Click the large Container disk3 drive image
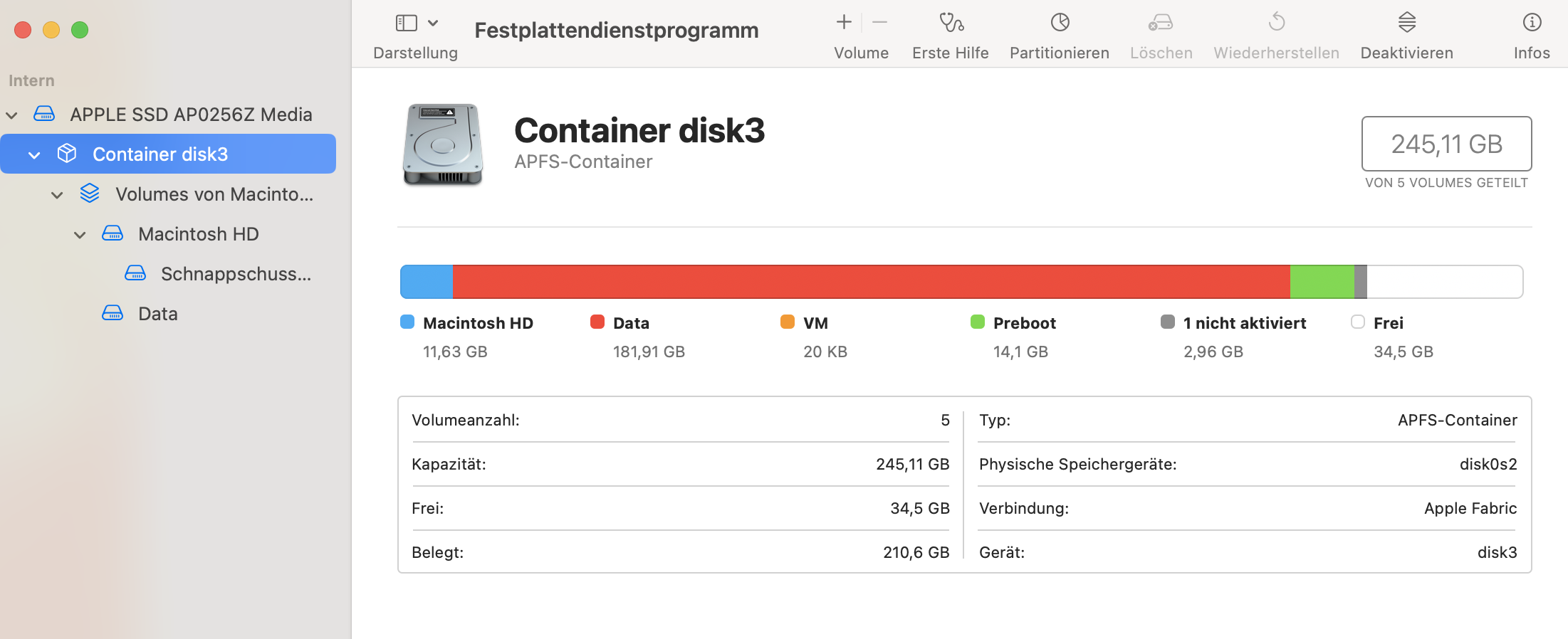The width and height of the screenshot is (1568, 639). tap(443, 144)
